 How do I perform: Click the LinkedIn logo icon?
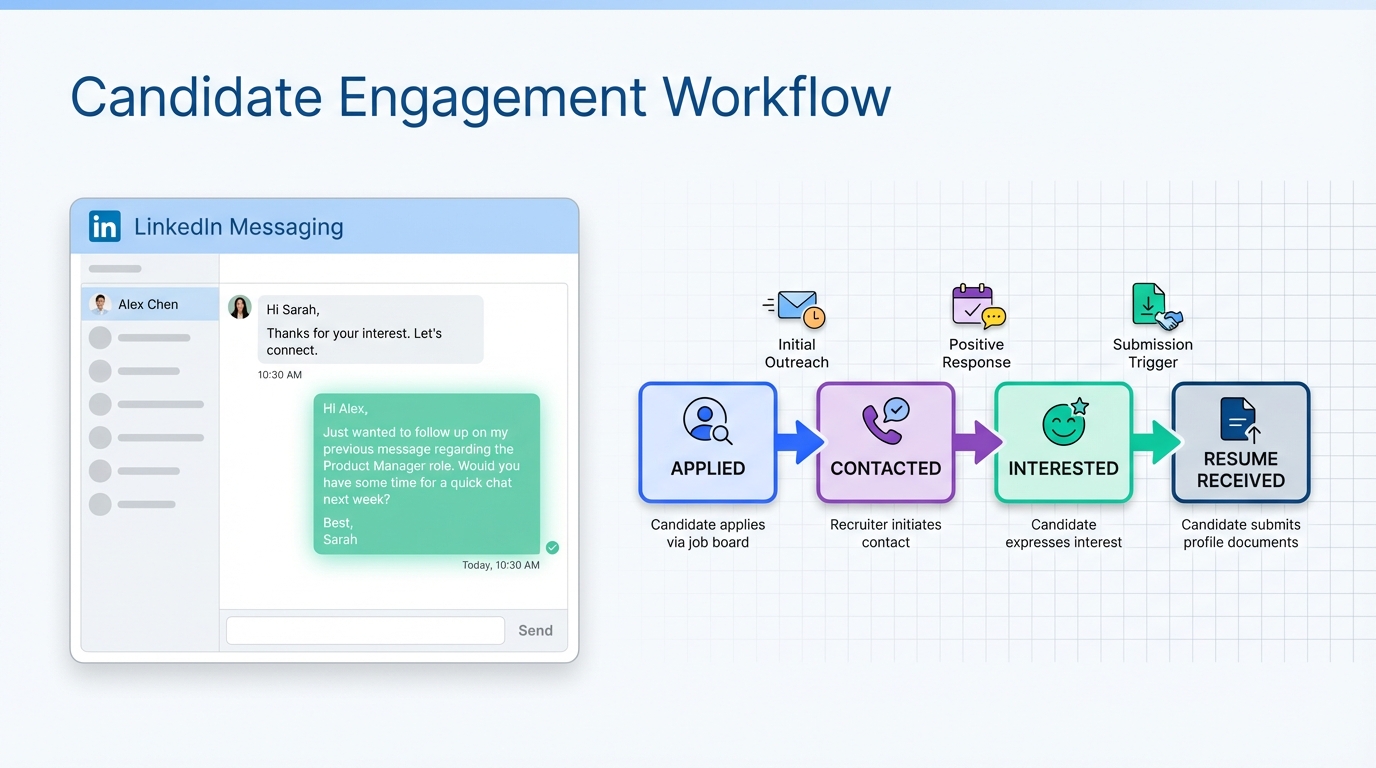(105, 226)
